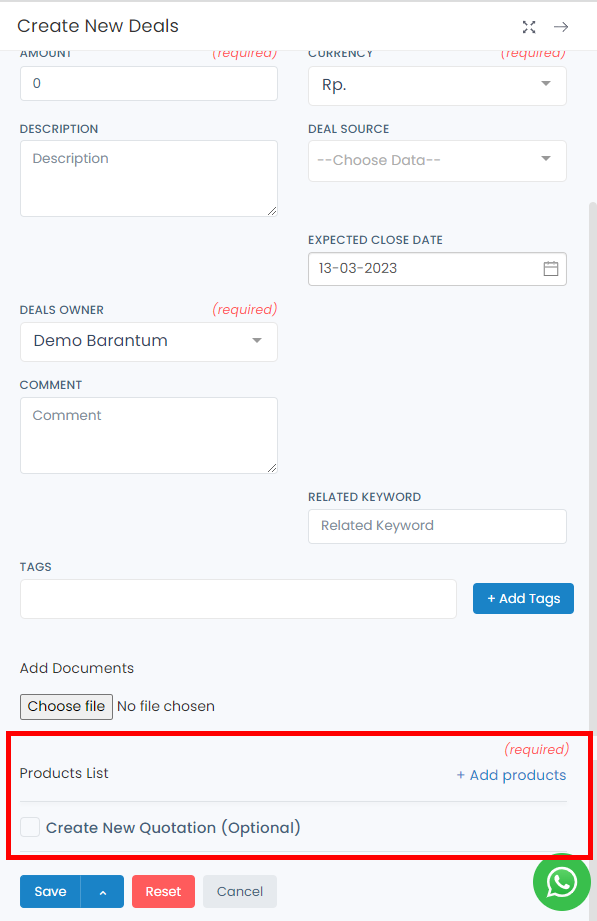Click the Save button caret arrow
The height and width of the screenshot is (921, 597).
(x=102, y=892)
